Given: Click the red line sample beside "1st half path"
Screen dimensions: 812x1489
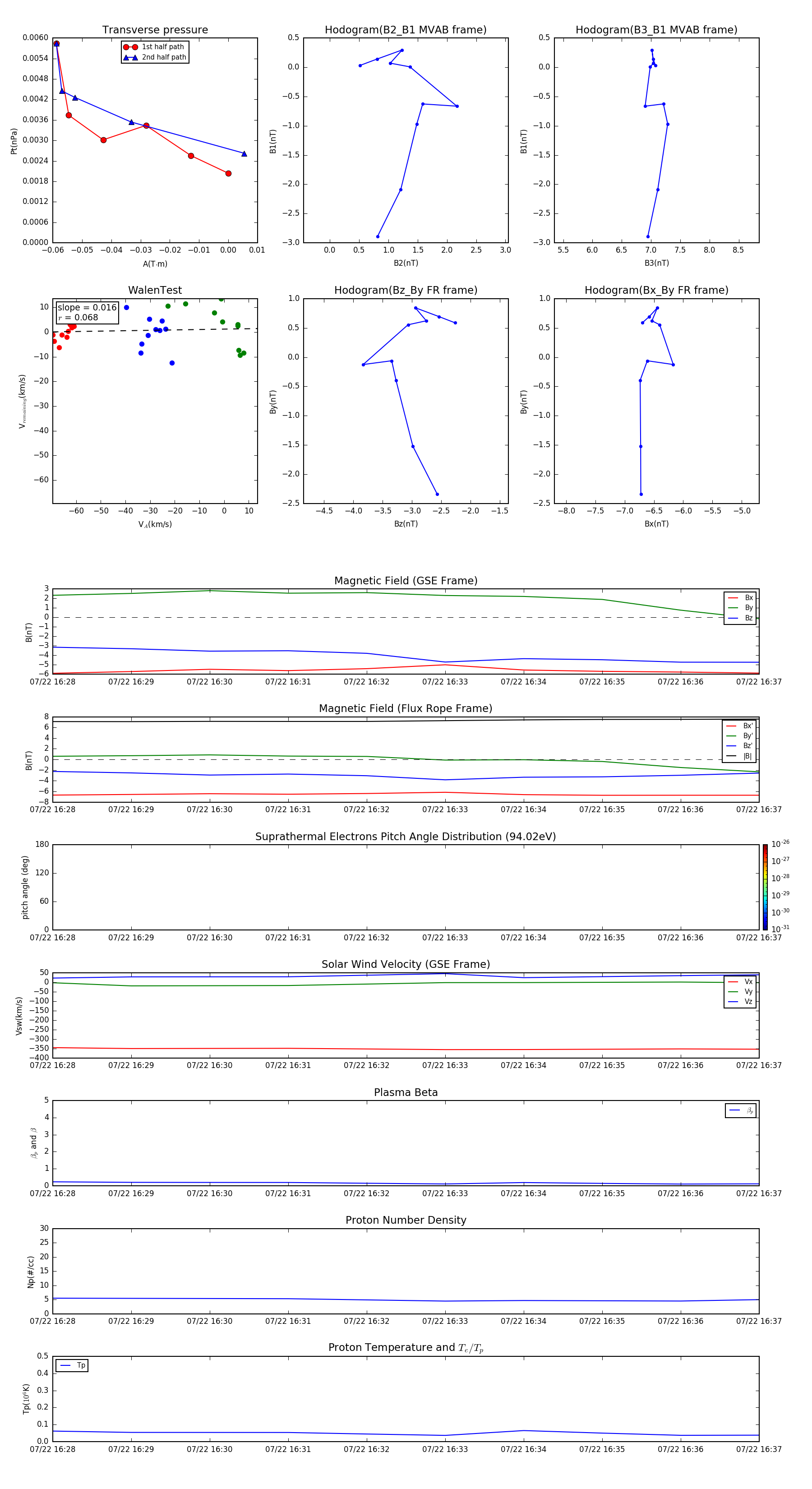Looking at the screenshot, I should tap(131, 47).
